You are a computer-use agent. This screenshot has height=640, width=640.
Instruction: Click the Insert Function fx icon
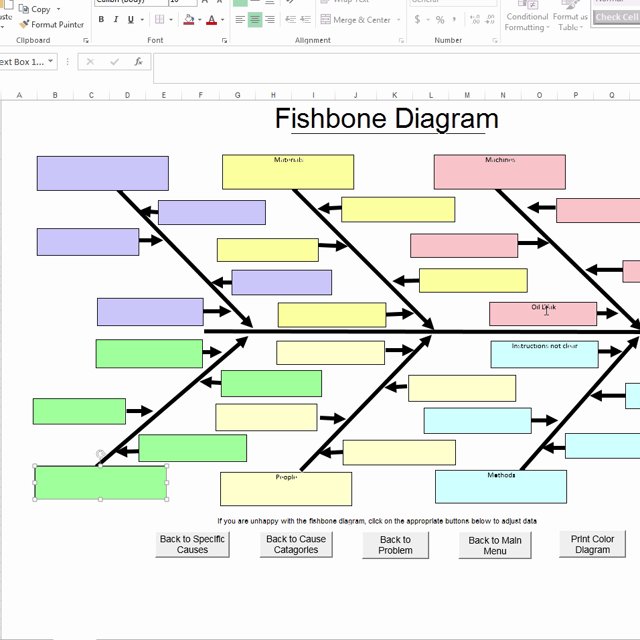pyautogui.click(x=138, y=62)
